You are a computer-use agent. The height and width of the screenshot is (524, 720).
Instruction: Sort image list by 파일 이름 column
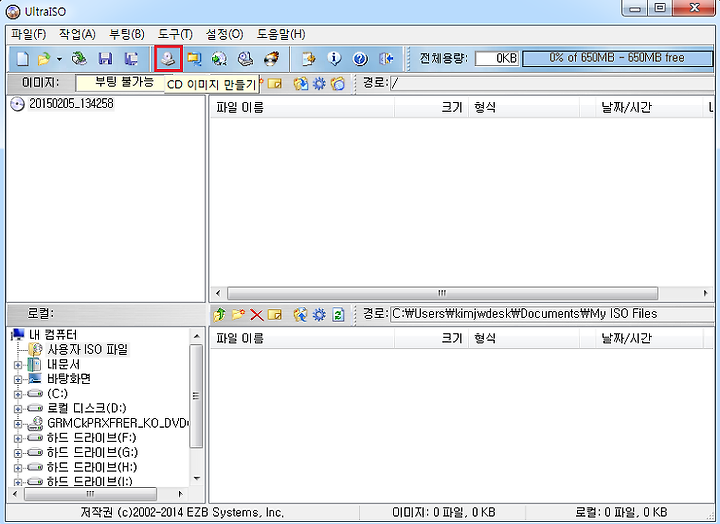pos(302,107)
